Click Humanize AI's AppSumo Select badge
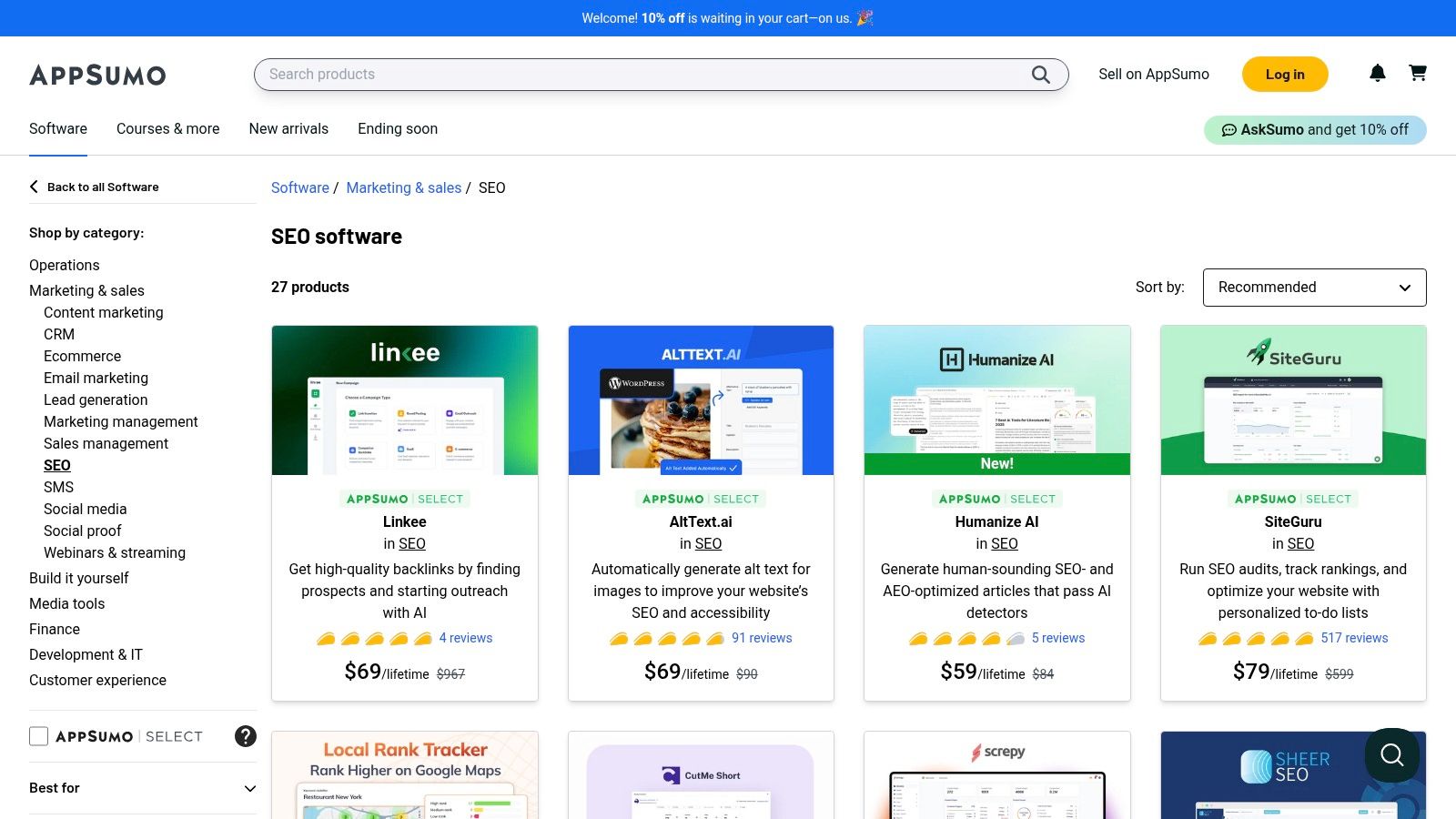Screen dimensions: 1456x819 (x=997, y=499)
